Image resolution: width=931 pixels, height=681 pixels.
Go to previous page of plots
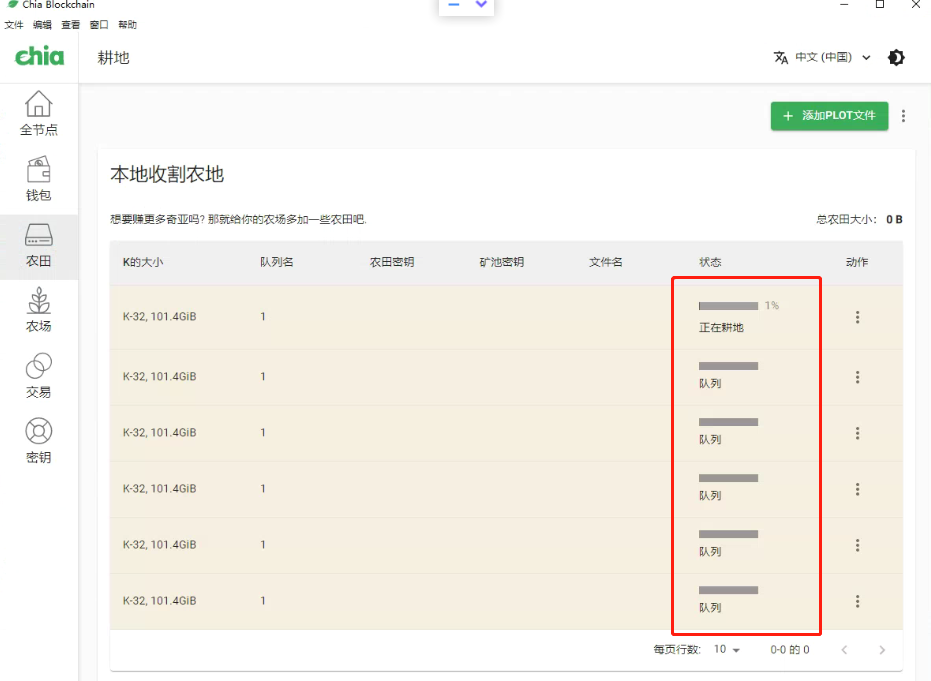[844, 650]
